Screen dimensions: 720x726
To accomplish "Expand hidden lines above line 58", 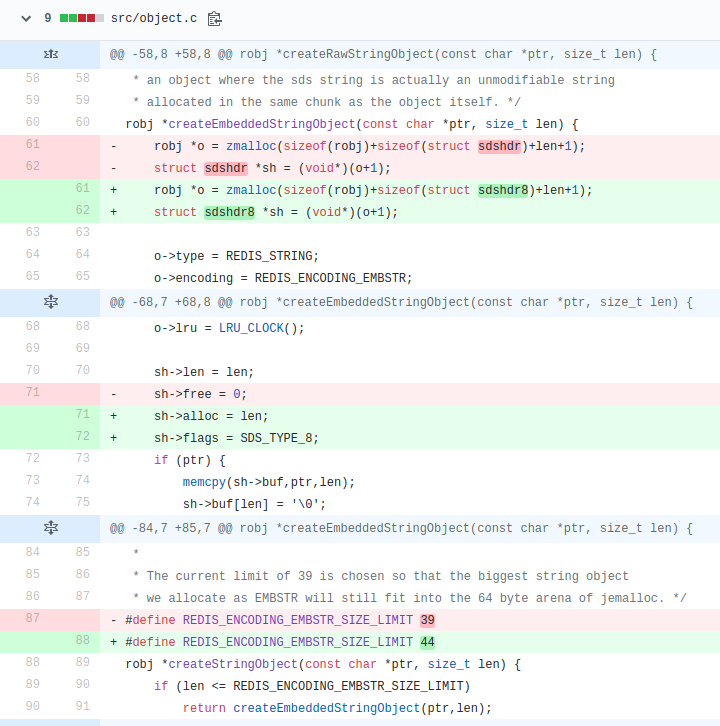I will tap(50, 53).
